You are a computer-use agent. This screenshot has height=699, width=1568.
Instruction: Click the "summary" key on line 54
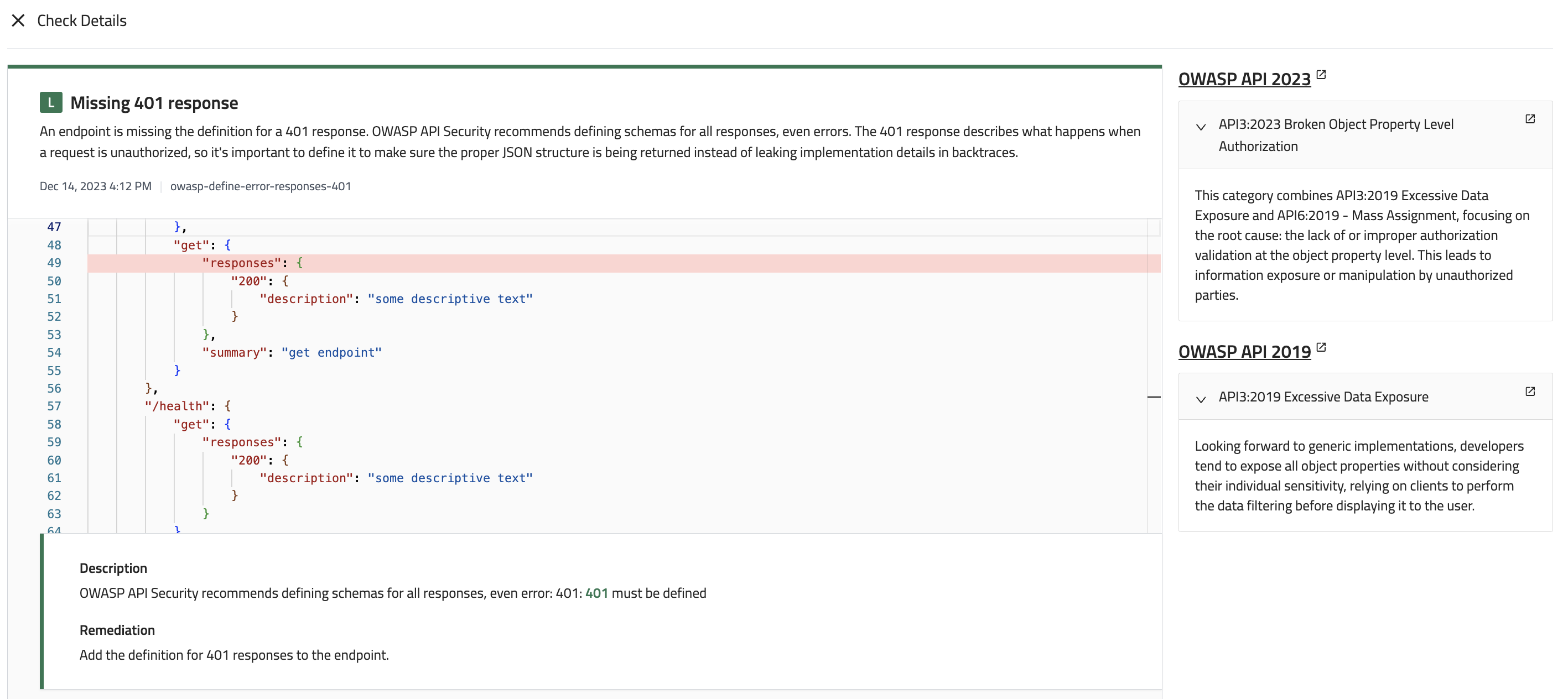coord(235,353)
